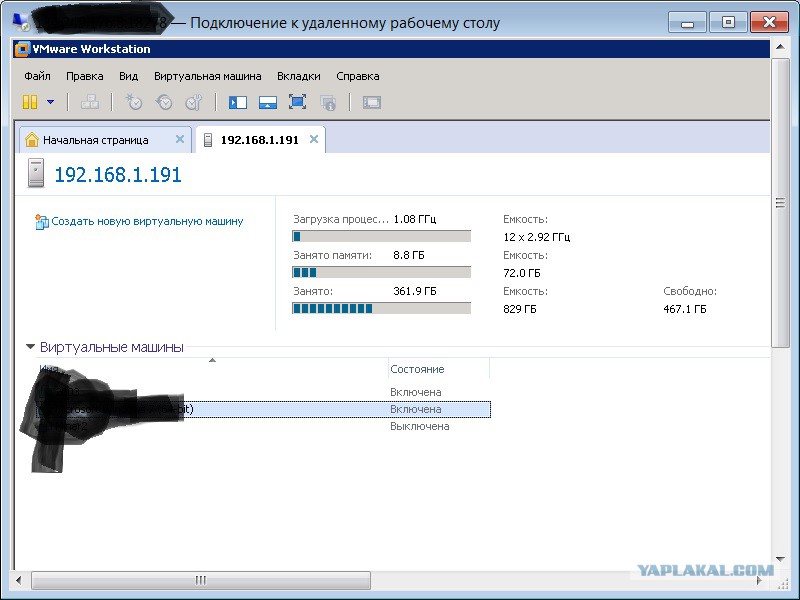Open the Вид menu
The image size is (800, 600).
coord(129,77)
